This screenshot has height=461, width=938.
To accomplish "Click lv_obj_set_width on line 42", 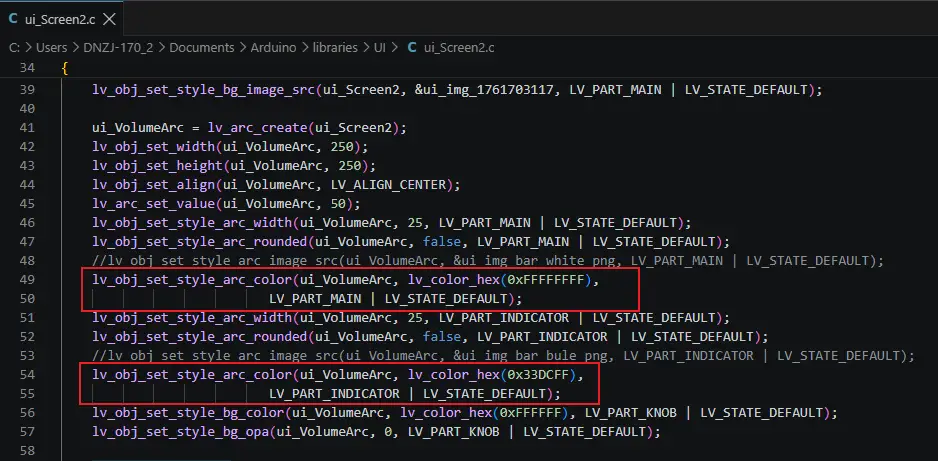I will point(154,146).
